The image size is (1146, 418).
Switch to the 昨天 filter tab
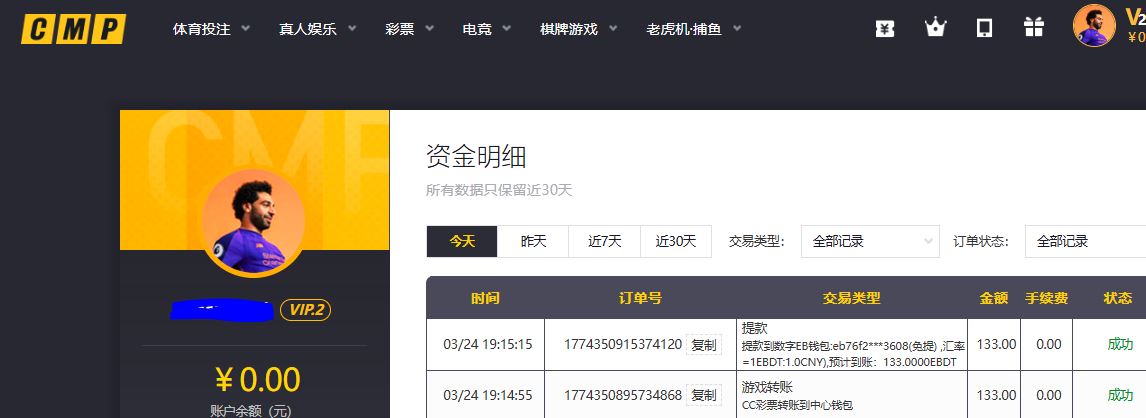534,241
